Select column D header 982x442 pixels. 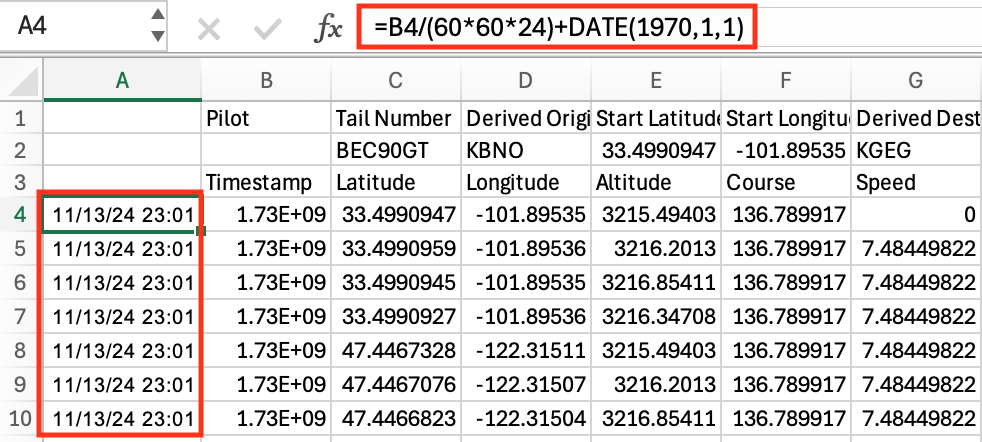pyautogui.click(x=526, y=84)
